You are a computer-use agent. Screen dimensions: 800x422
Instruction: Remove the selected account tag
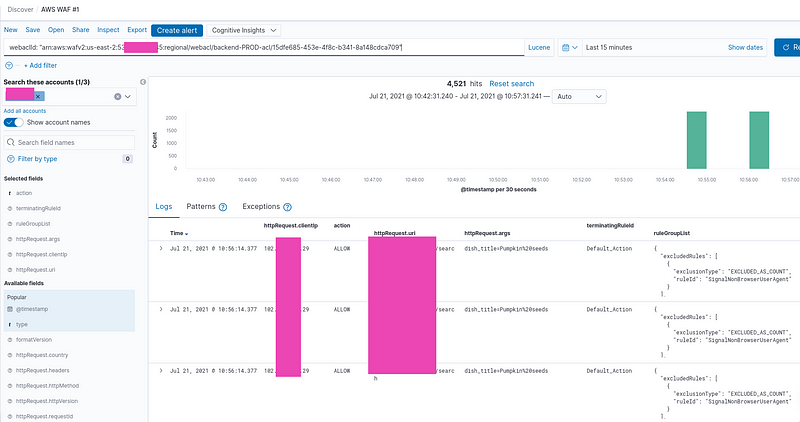point(38,96)
